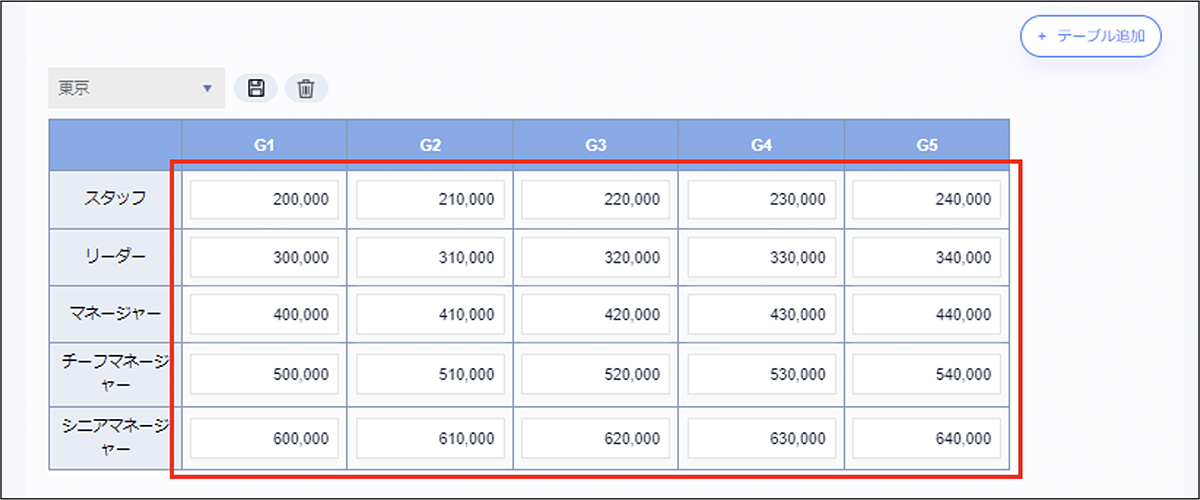Select the G1 column header
Image resolution: width=1200 pixels, height=500 pixels.
tap(264, 145)
